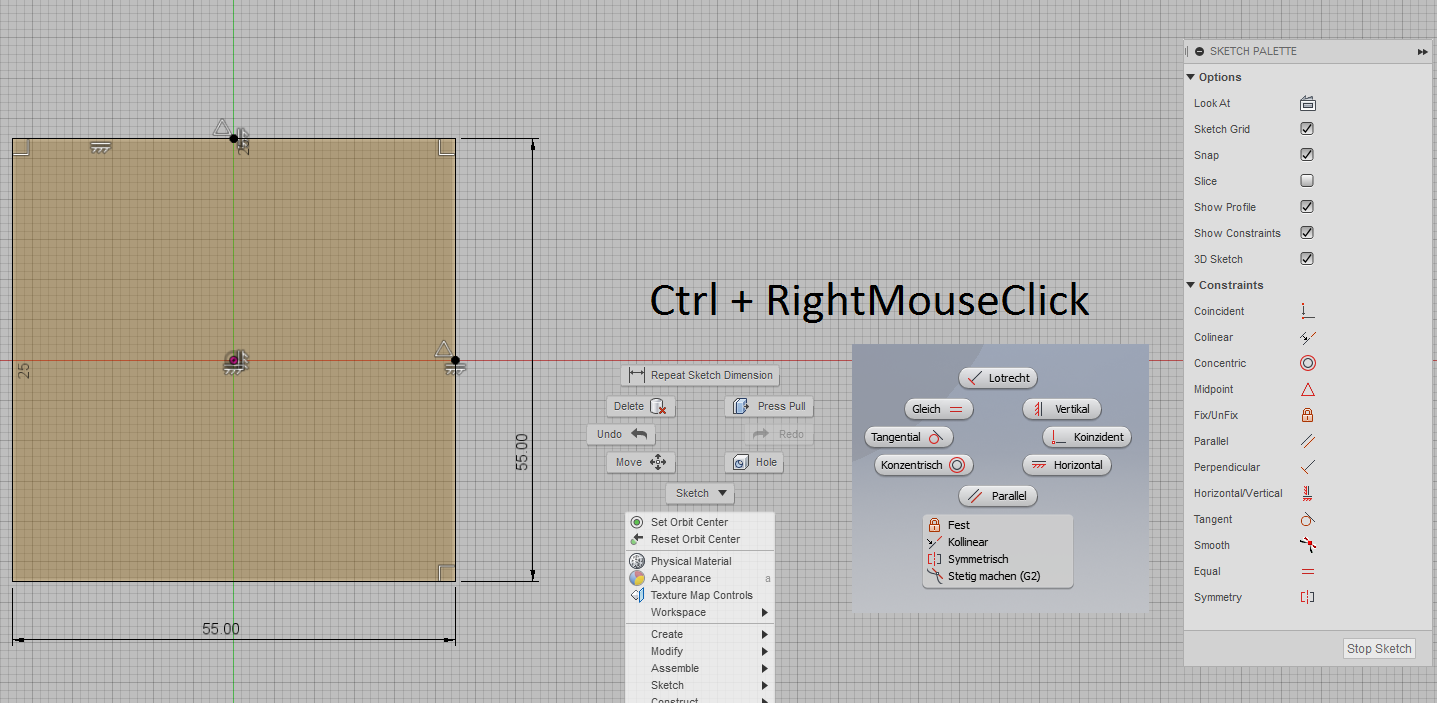Open the Sketch dropdown in marking menu
Screen dimensions: 1437x703
coord(700,493)
